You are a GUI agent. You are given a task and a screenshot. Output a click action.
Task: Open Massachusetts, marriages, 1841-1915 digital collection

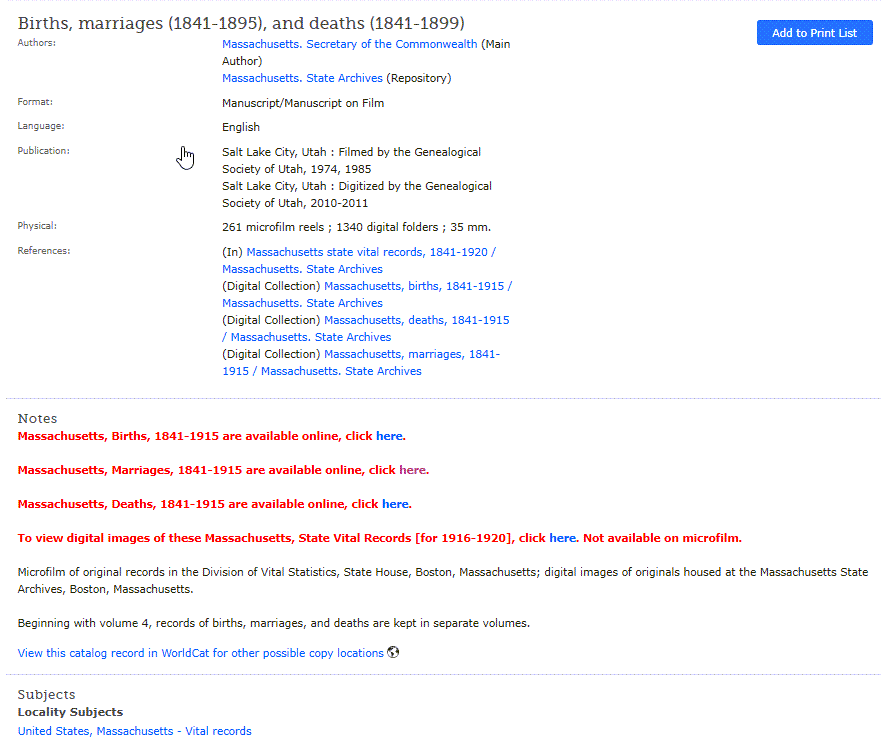coord(411,354)
